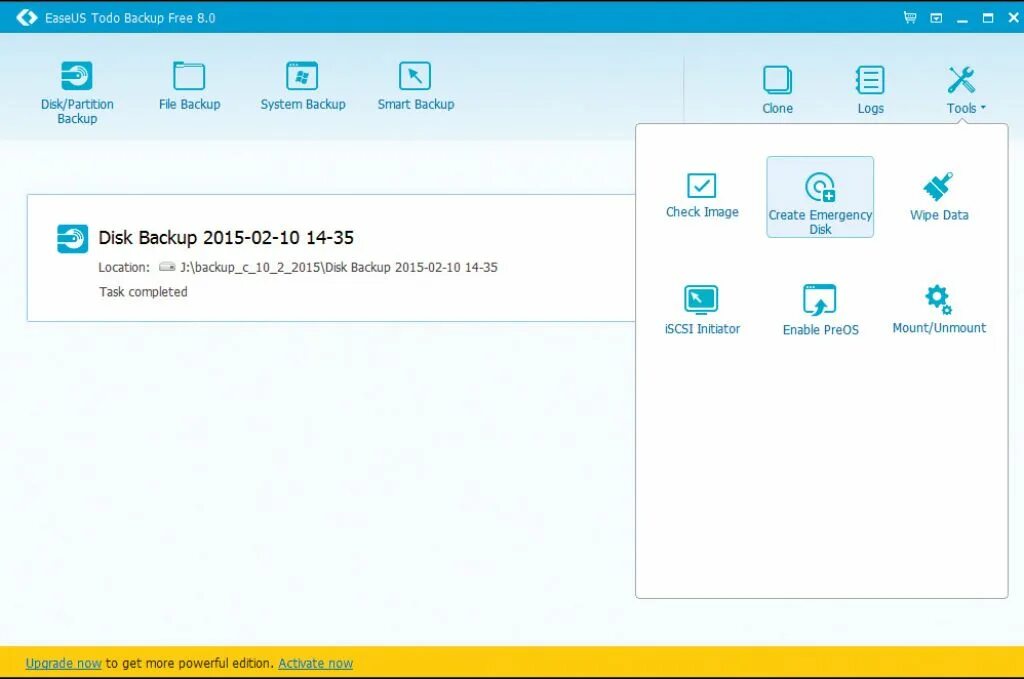Open the title bar dropdown menu icon
This screenshot has width=1024, height=679.
coord(936,18)
